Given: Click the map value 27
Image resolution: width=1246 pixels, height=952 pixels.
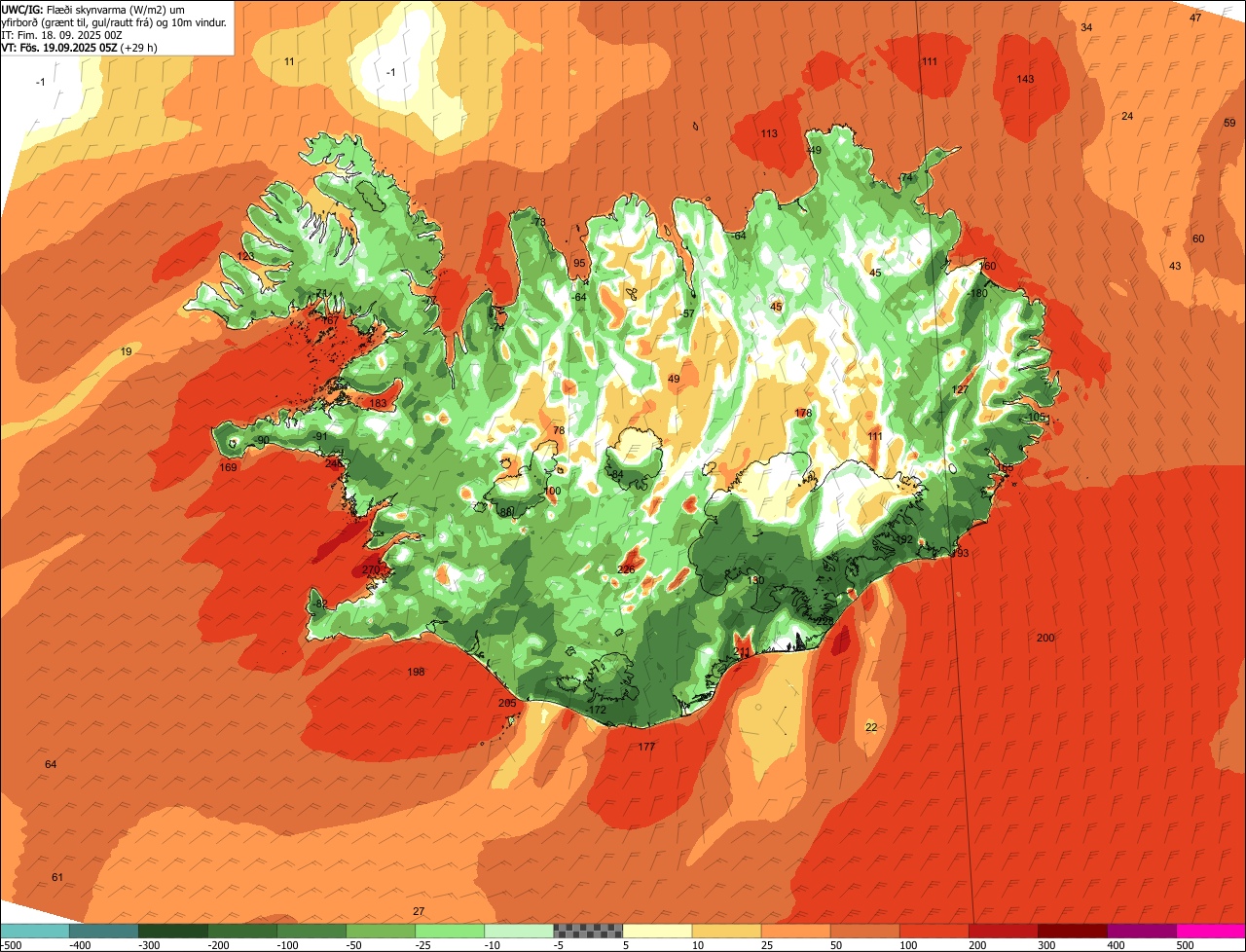Looking at the screenshot, I should tap(419, 911).
